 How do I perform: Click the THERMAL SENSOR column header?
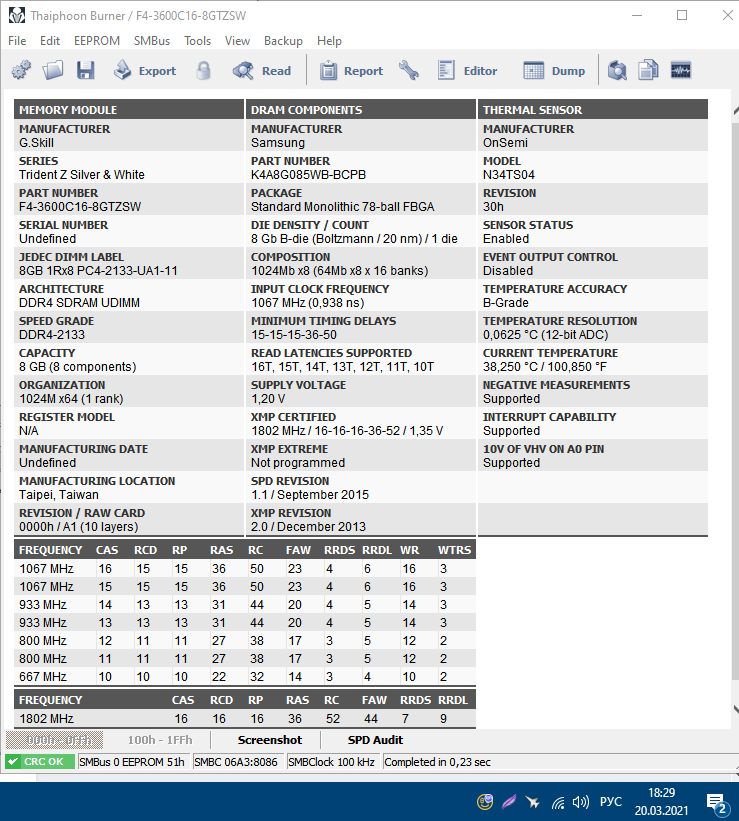point(593,110)
